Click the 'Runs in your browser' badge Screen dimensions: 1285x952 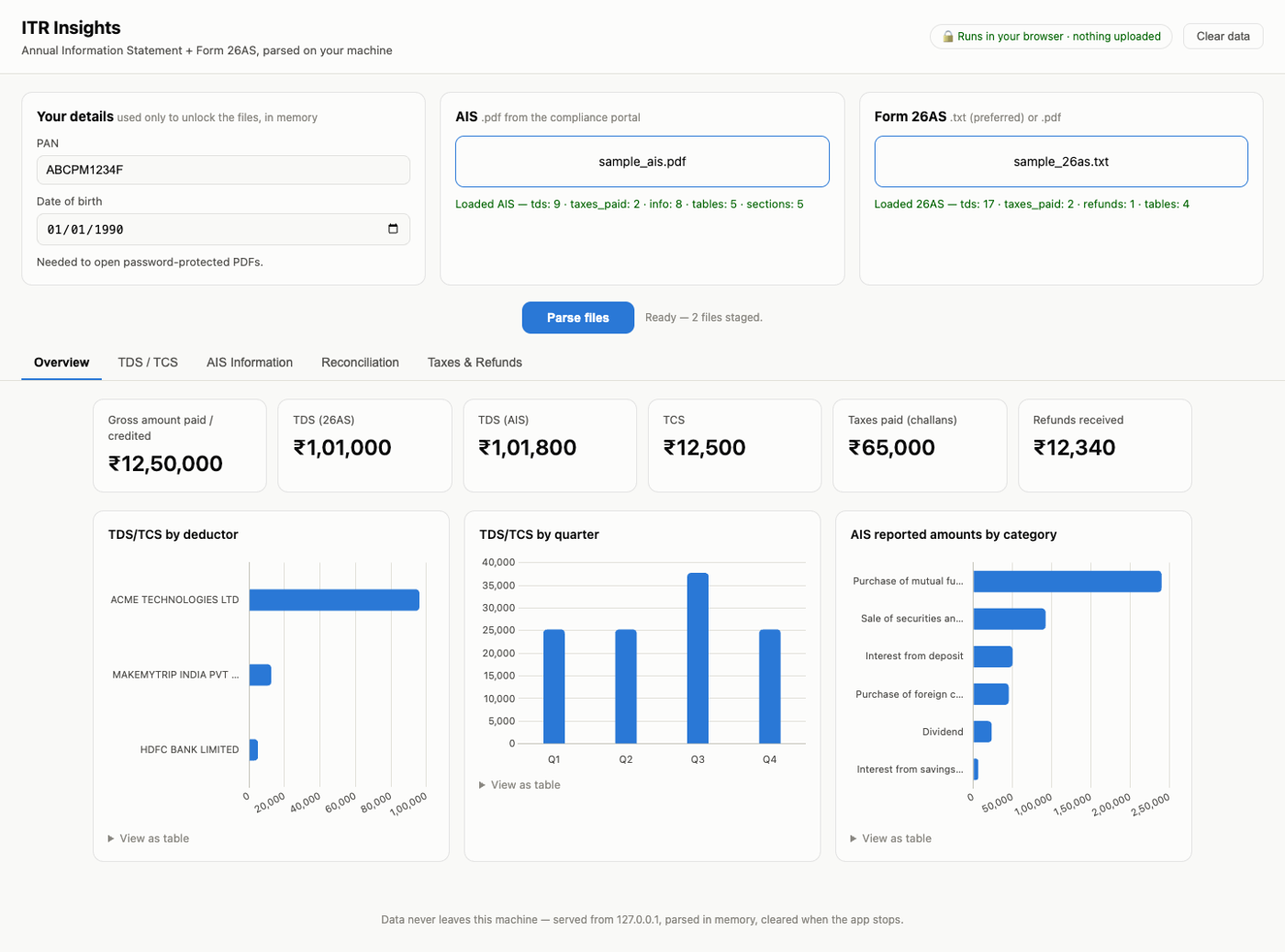click(1051, 37)
